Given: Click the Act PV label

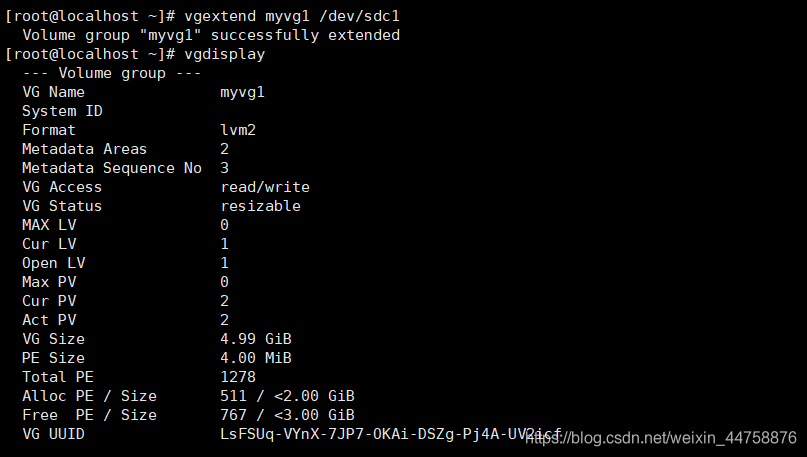Looking at the screenshot, I should pyautogui.click(x=49, y=320).
